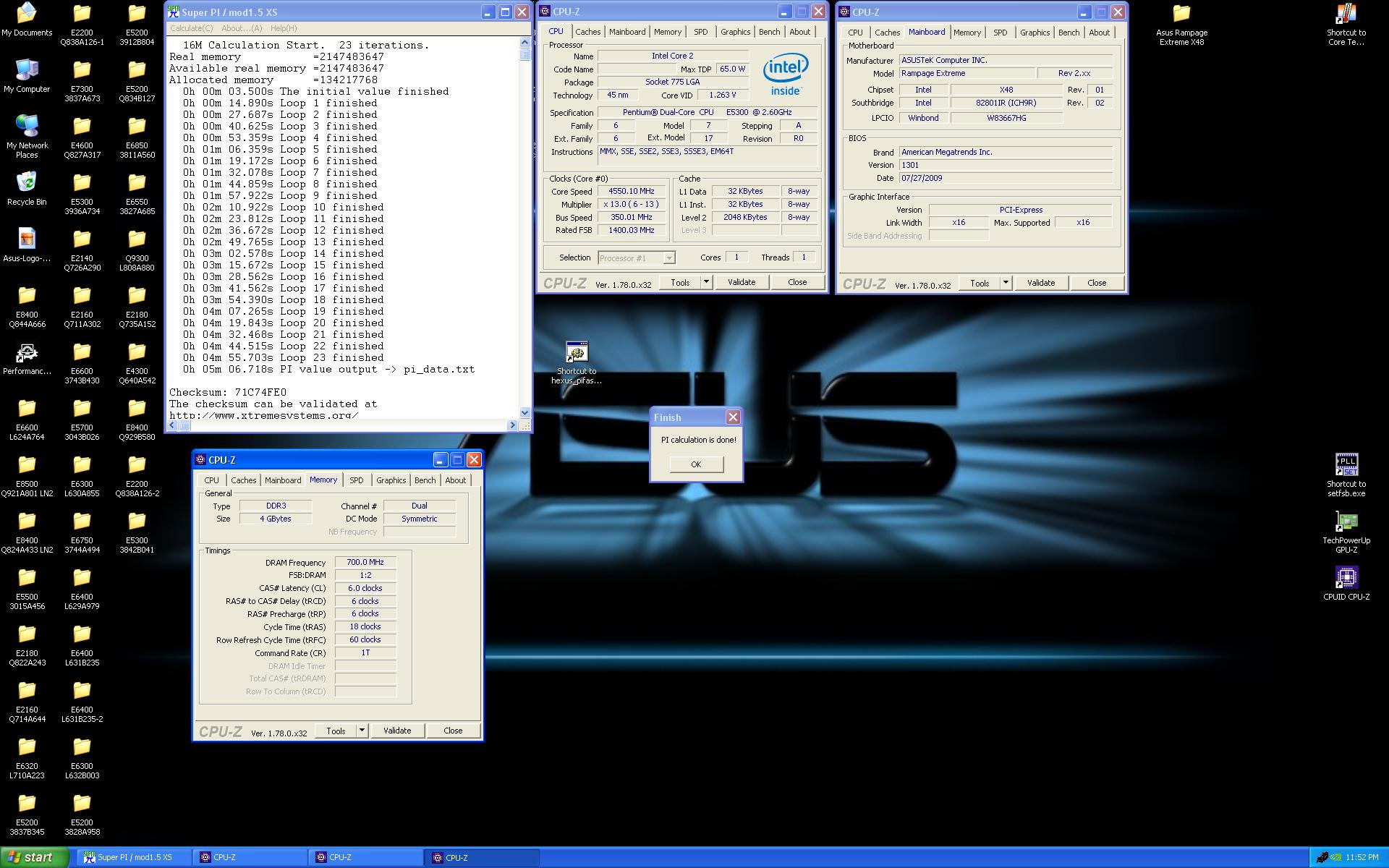
Task: Open Memory tab in CPU-Z Mainboard window
Action: coord(967,33)
